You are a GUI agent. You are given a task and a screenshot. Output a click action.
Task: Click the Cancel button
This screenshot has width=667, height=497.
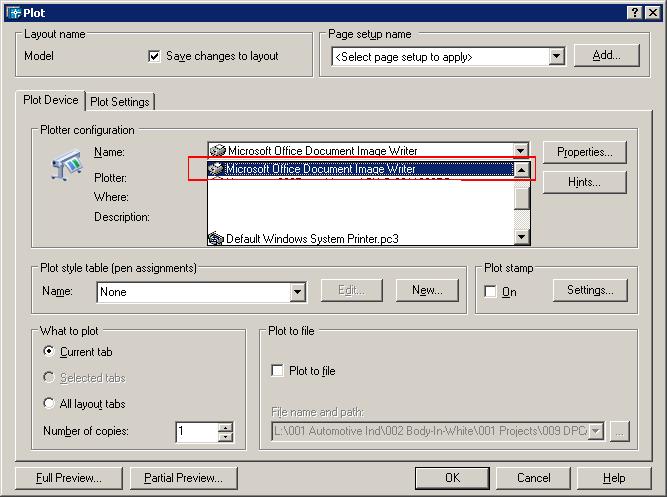tap(533, 478)
